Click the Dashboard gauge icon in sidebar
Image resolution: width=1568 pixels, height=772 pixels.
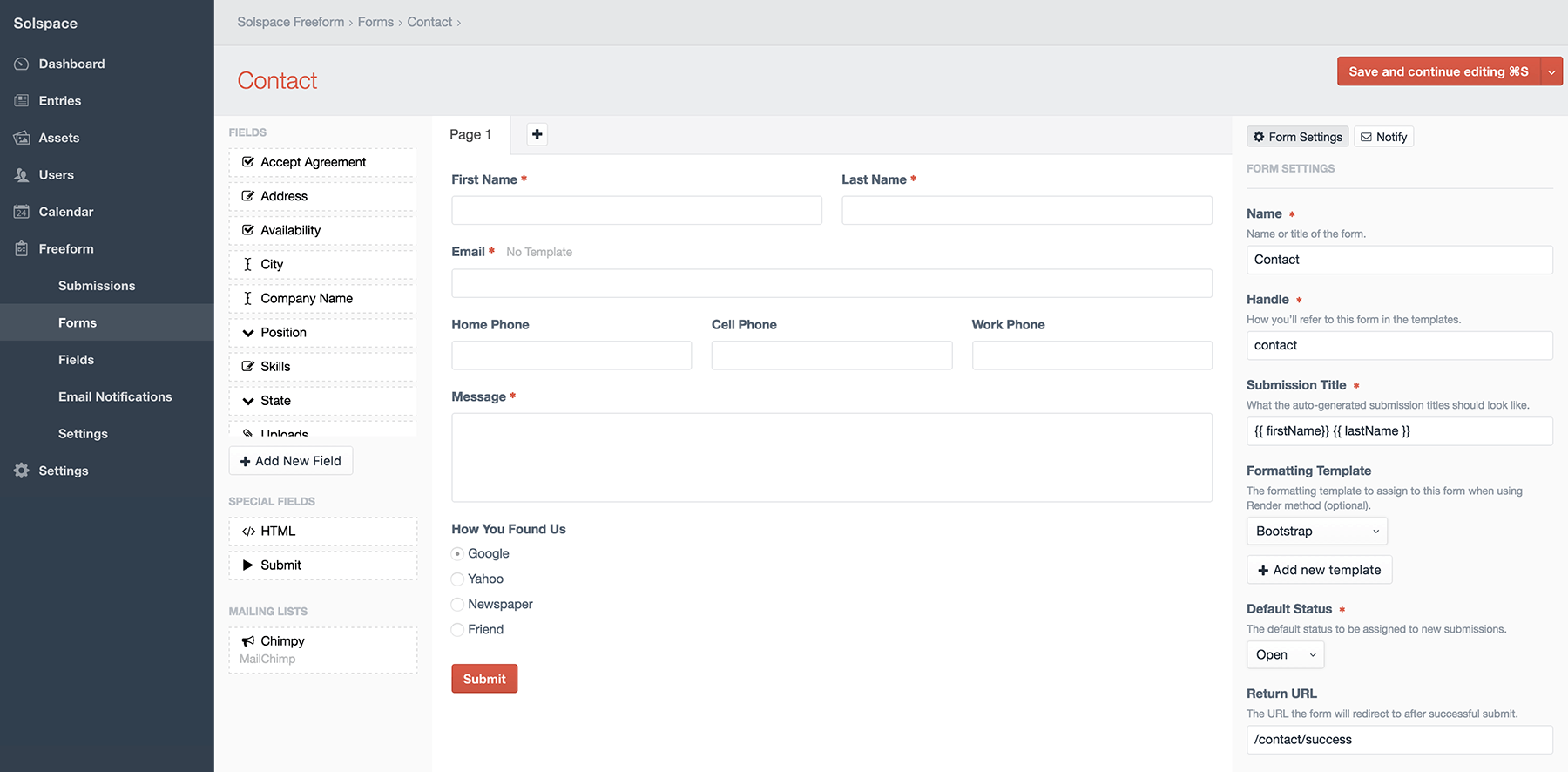22,64
